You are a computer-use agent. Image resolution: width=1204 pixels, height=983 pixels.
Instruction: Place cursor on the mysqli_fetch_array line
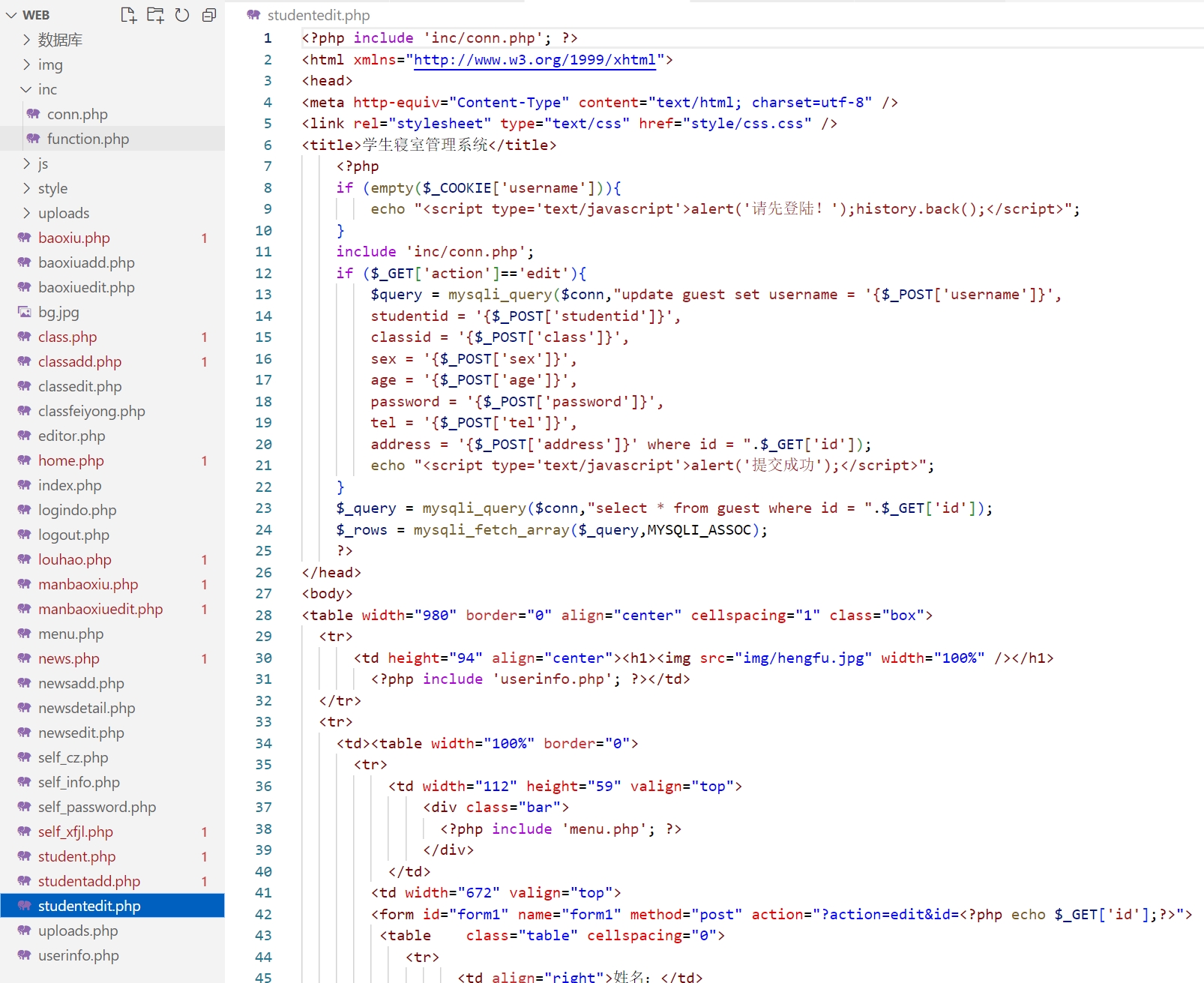(552, 530)
